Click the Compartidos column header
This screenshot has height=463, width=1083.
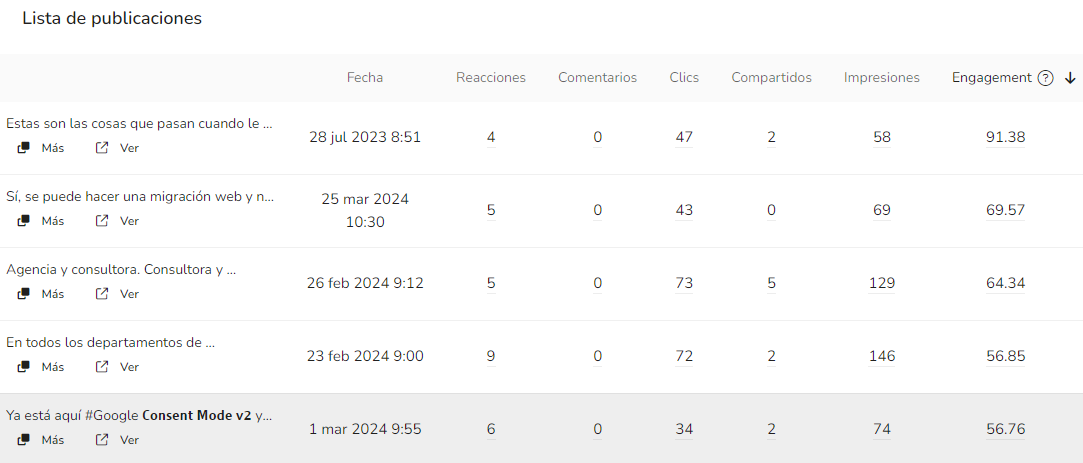(771, 78)
